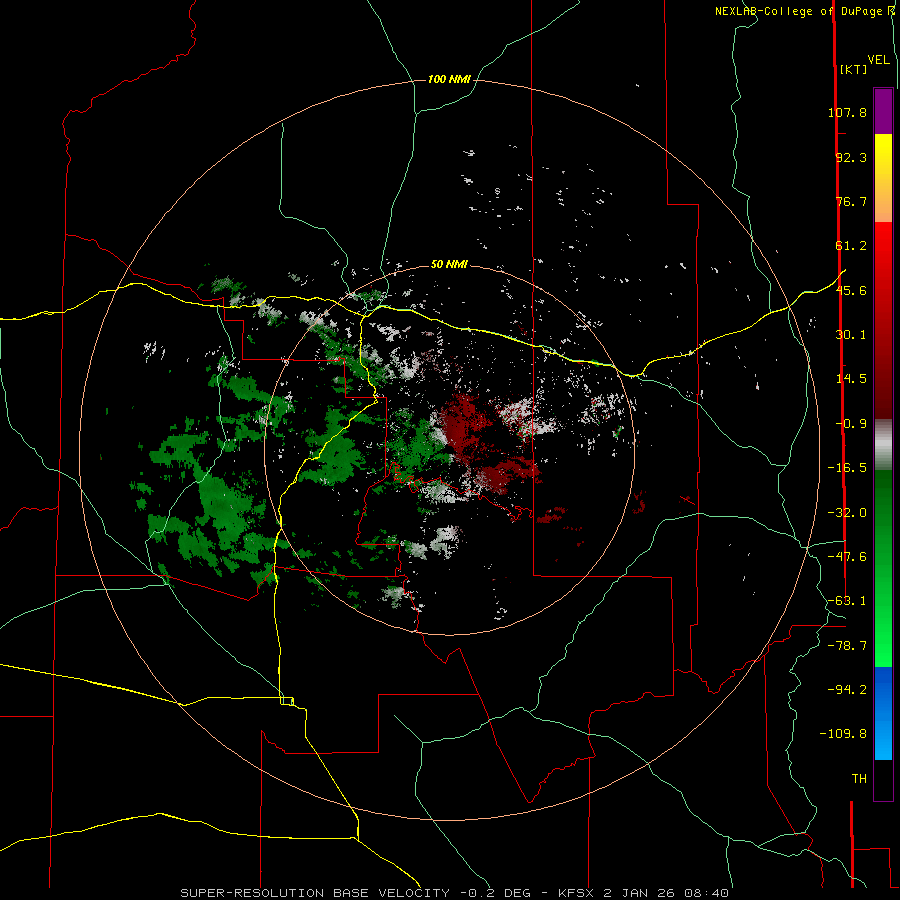Click the 76.7 velocity scale label

851,201
